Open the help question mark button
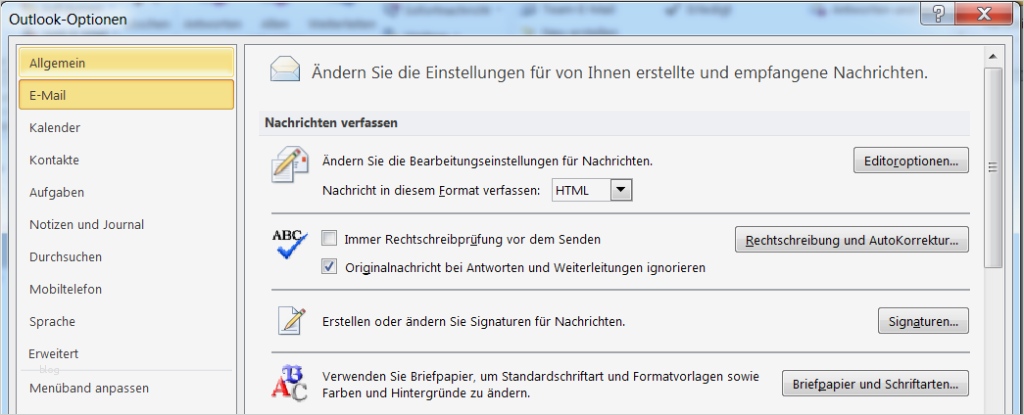The image size is (1024, 415). click(x=938, y=12)
